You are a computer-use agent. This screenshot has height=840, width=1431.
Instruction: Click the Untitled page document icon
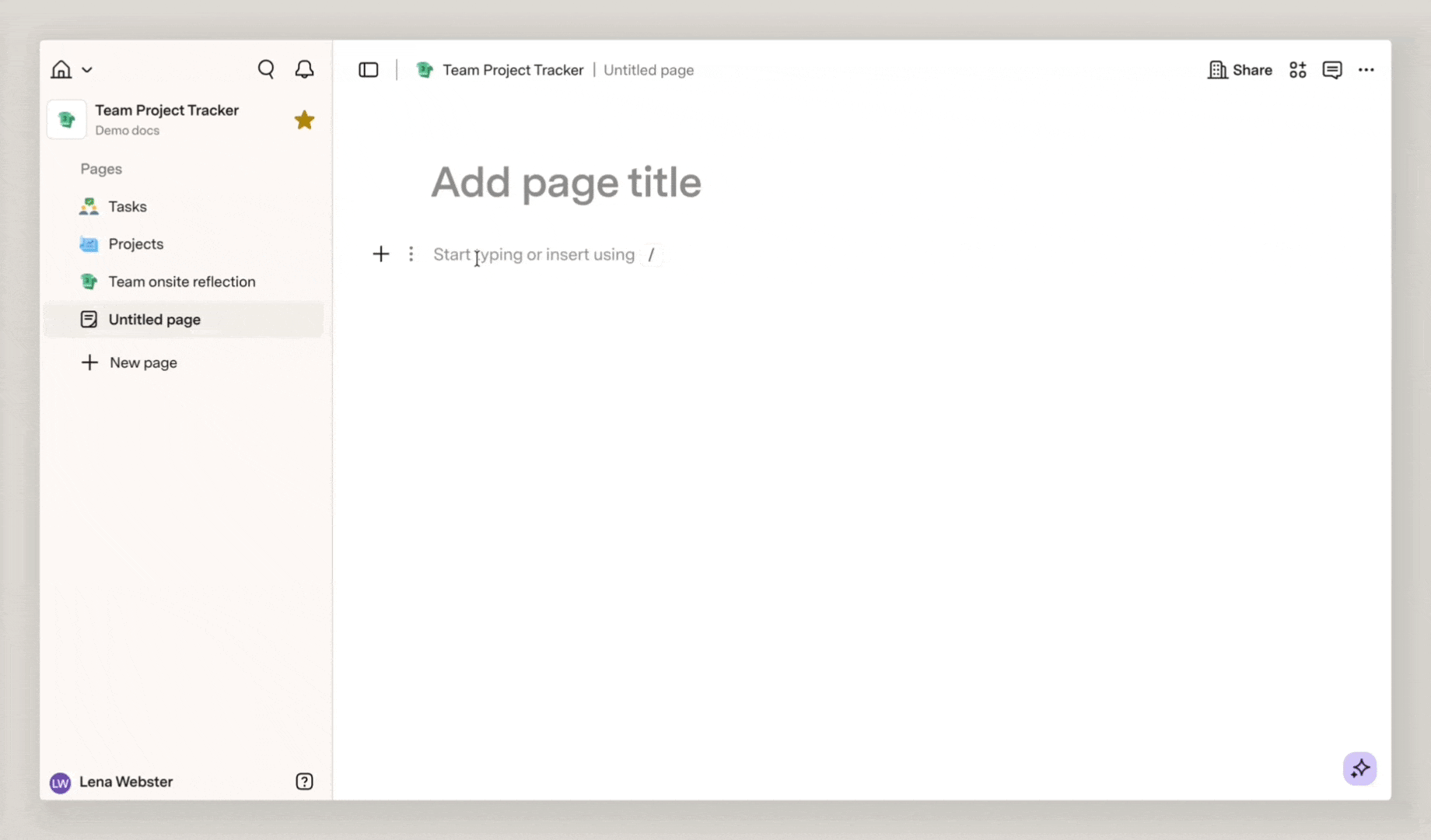(x=89, y=320)
